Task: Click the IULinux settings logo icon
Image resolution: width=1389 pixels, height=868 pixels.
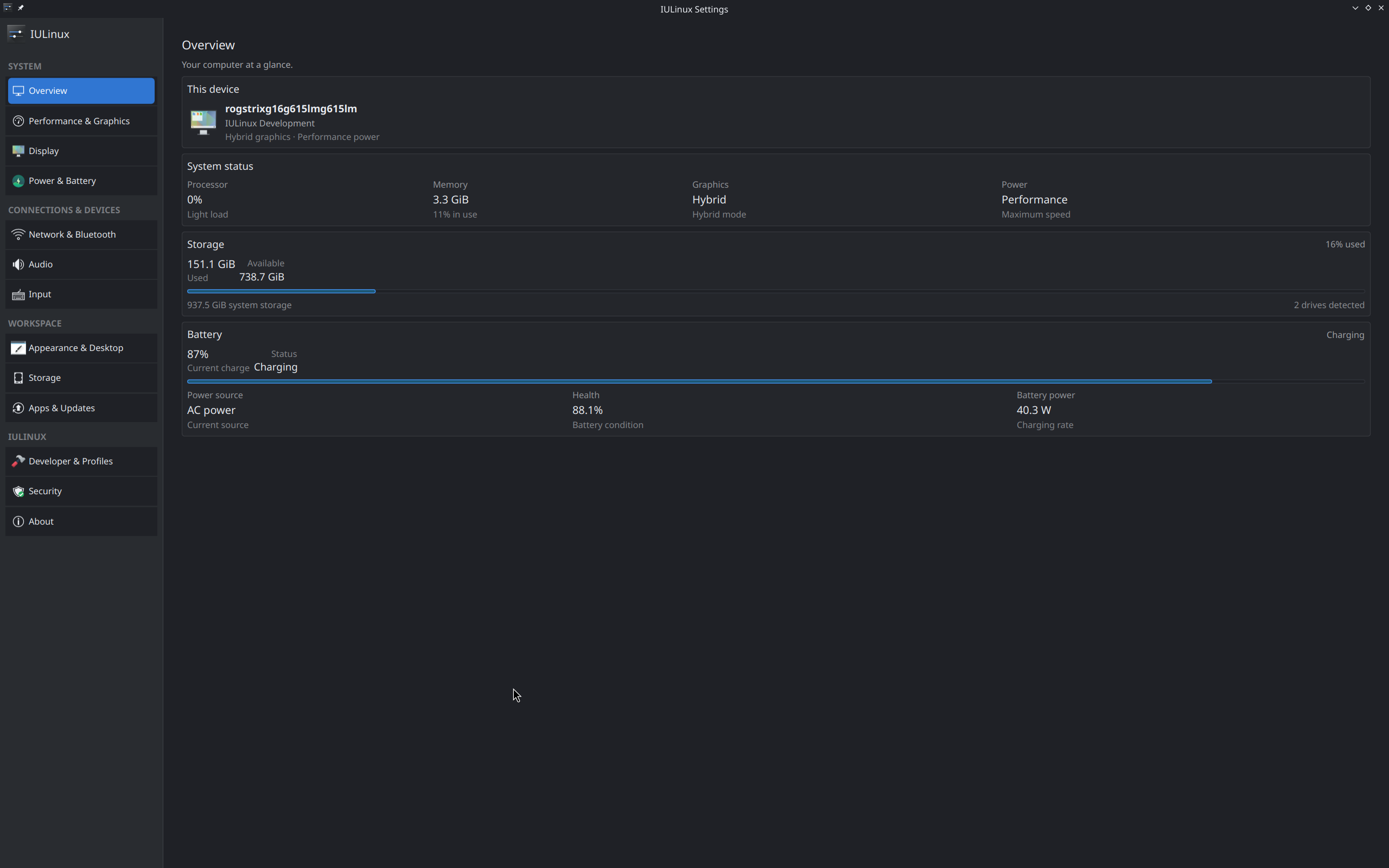Action: (x=16, y=34)
